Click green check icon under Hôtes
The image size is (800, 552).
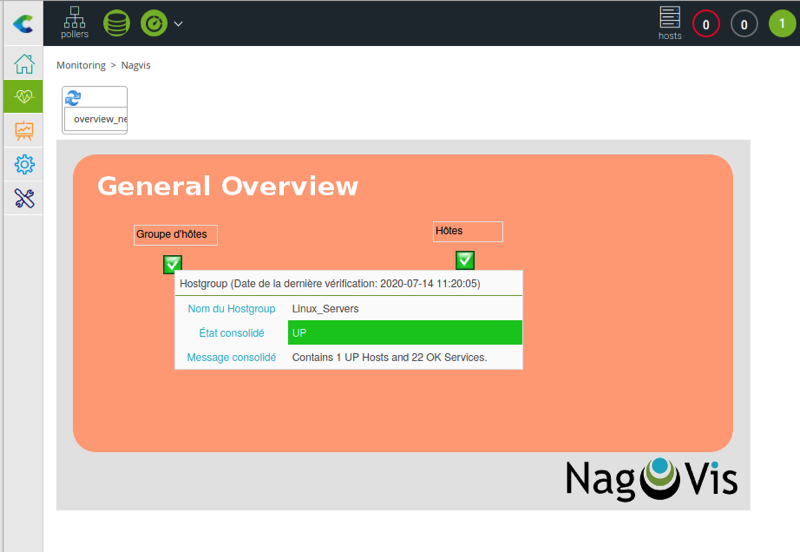(x=465, y=260)
